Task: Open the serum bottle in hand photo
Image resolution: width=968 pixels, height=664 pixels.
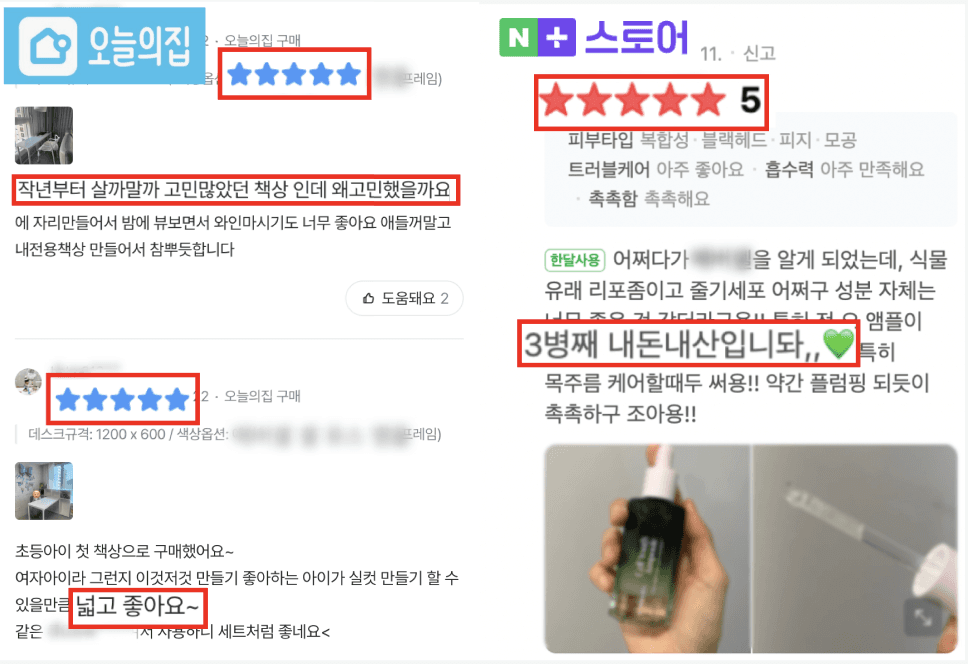Action: (648, 548)
